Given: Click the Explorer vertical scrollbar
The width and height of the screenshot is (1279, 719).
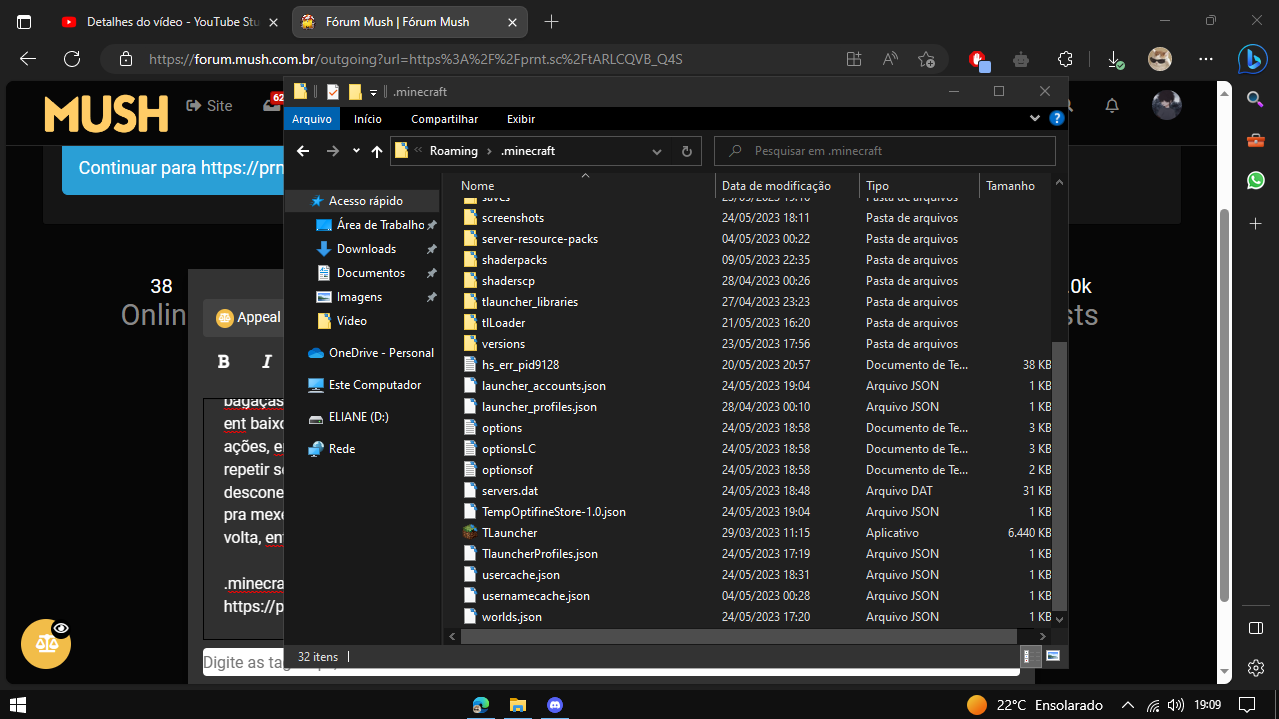Looking at the screenshot, I should [x=1061, y=475].
